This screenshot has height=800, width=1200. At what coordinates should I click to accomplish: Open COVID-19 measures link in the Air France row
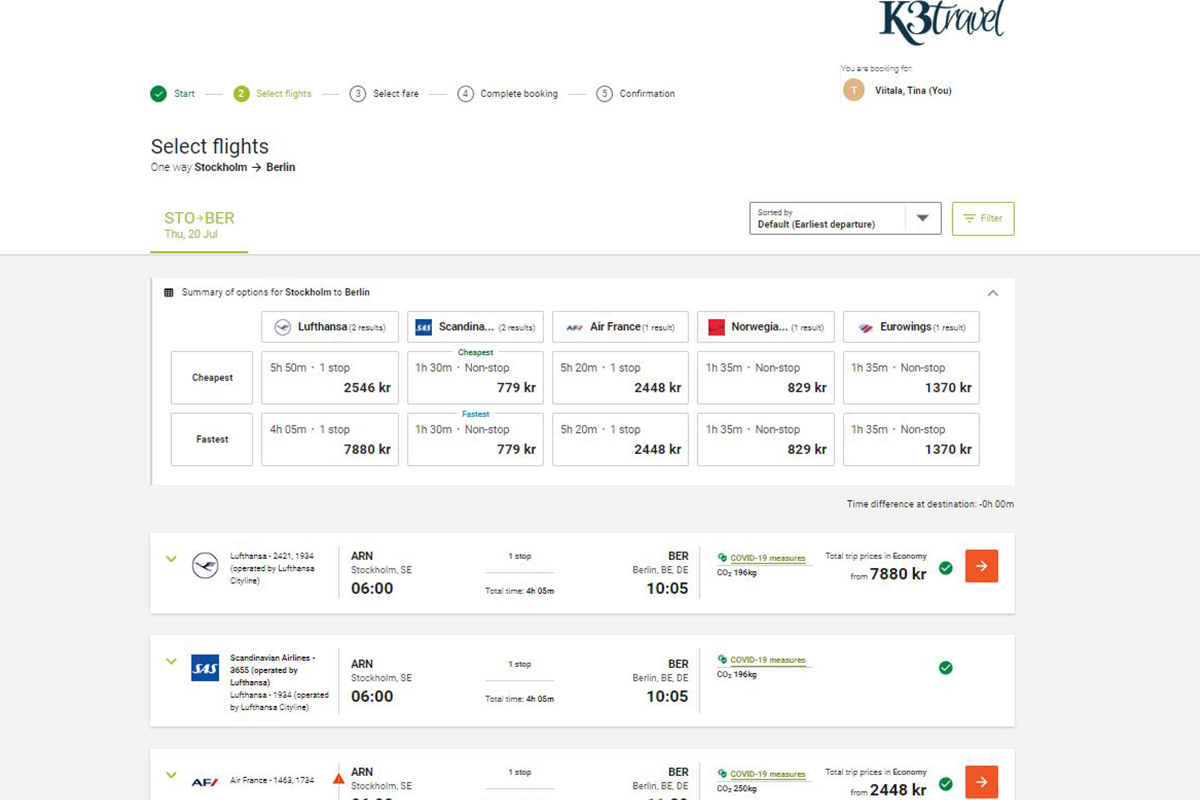point(767,774)
